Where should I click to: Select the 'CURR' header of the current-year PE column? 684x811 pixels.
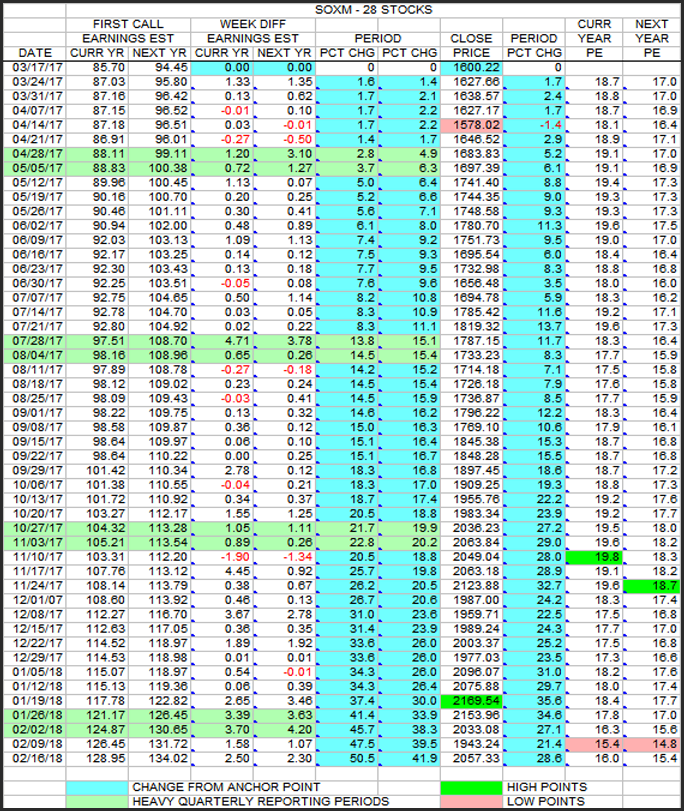[594, 24]
